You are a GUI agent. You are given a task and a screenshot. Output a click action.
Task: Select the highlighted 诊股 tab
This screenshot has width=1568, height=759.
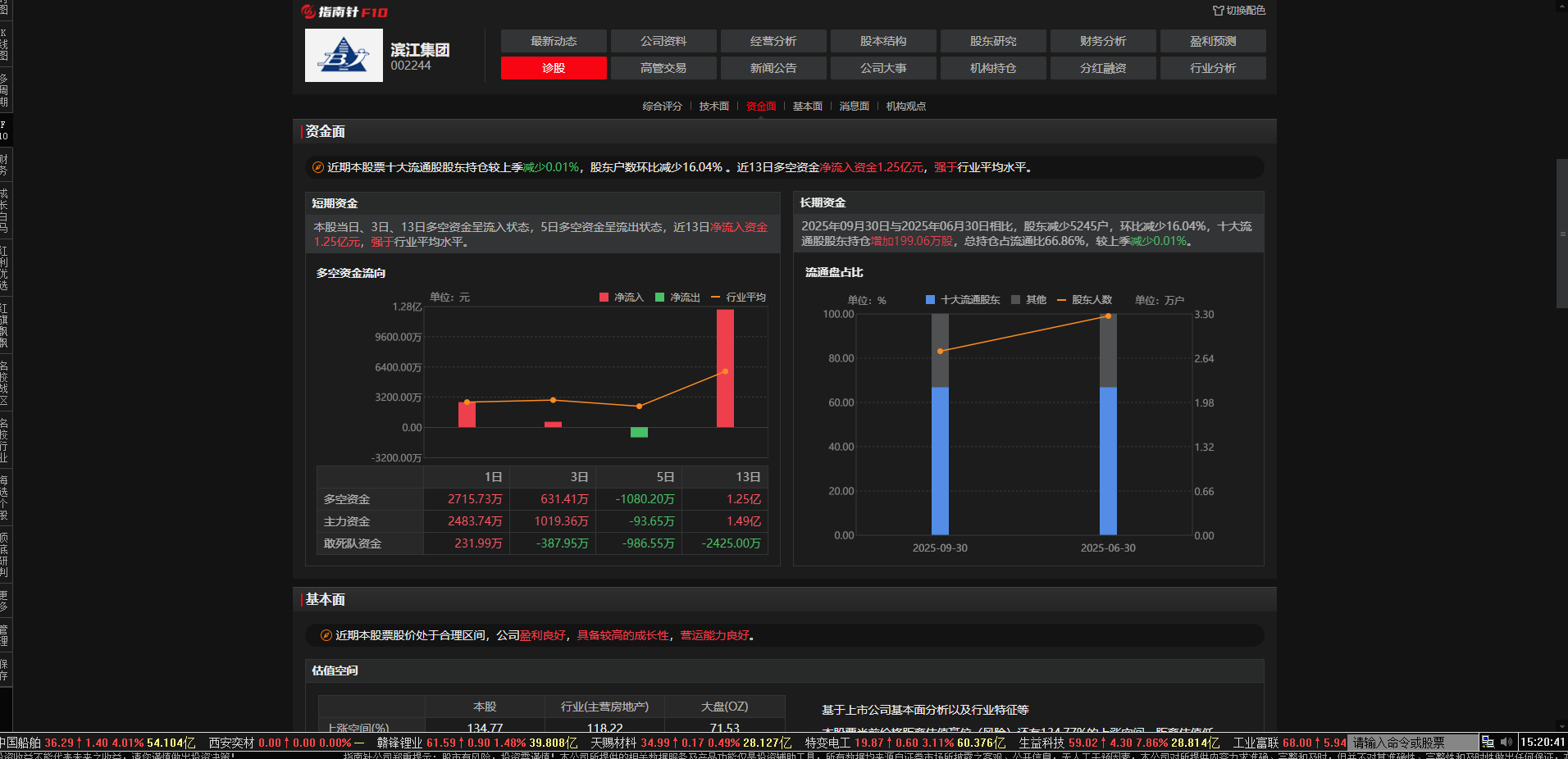tap(554, 68)
